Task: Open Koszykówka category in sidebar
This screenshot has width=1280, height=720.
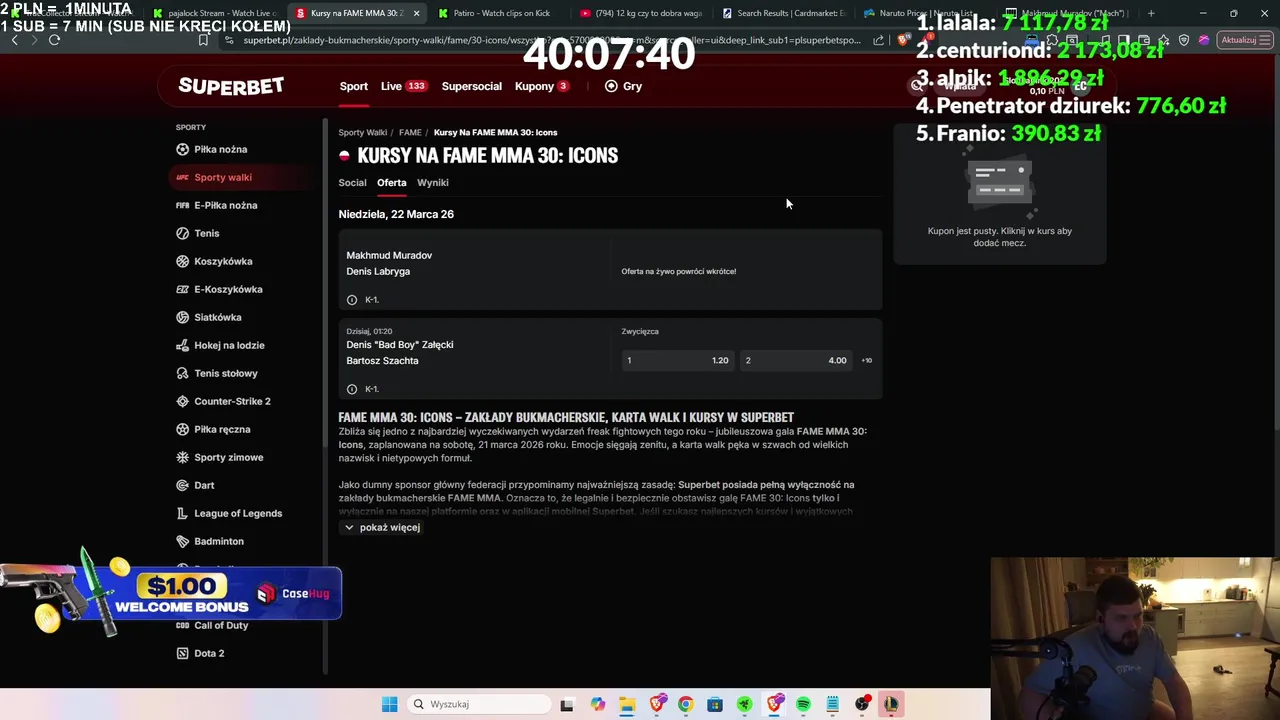Action: click(212, 261)
